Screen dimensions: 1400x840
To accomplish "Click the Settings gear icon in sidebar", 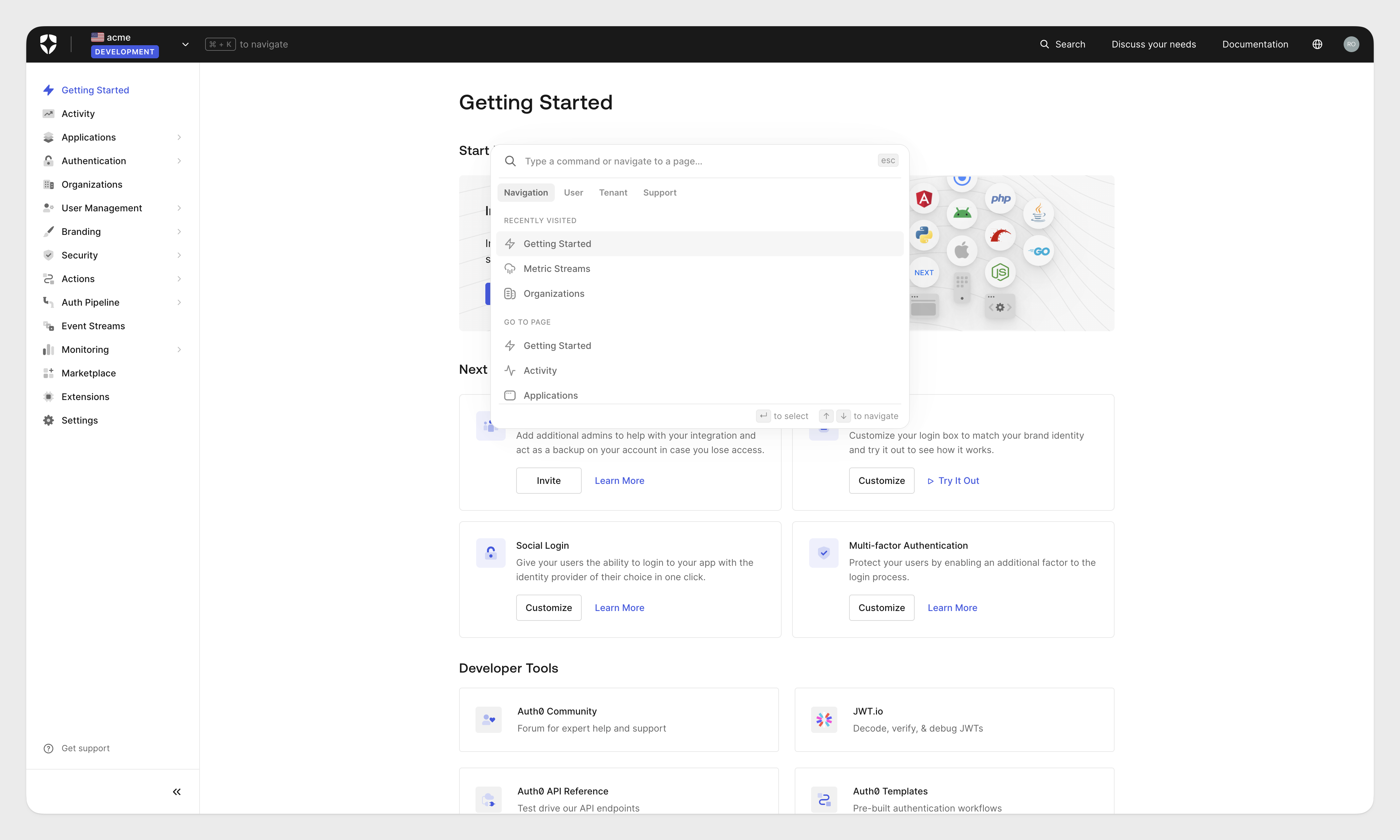I will pyautogui.click(x=49, y=421).
